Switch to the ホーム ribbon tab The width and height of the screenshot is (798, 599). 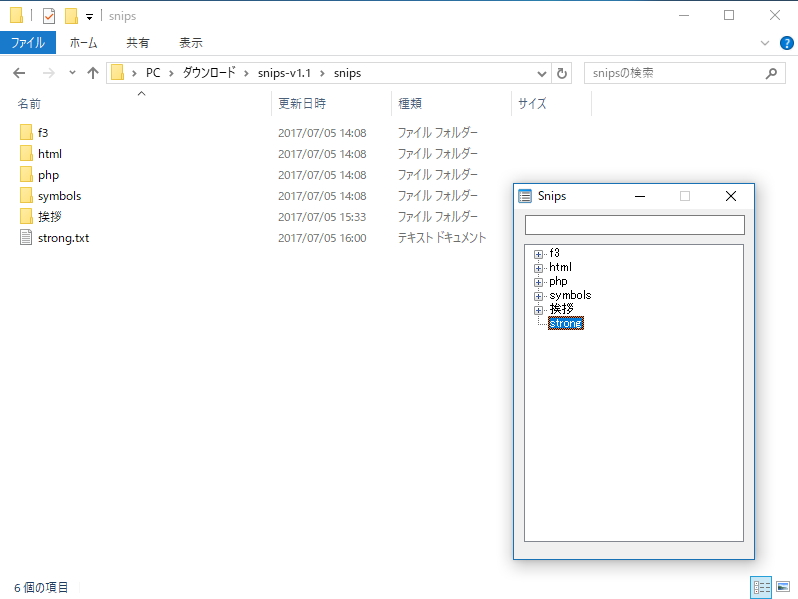point(83,43)
